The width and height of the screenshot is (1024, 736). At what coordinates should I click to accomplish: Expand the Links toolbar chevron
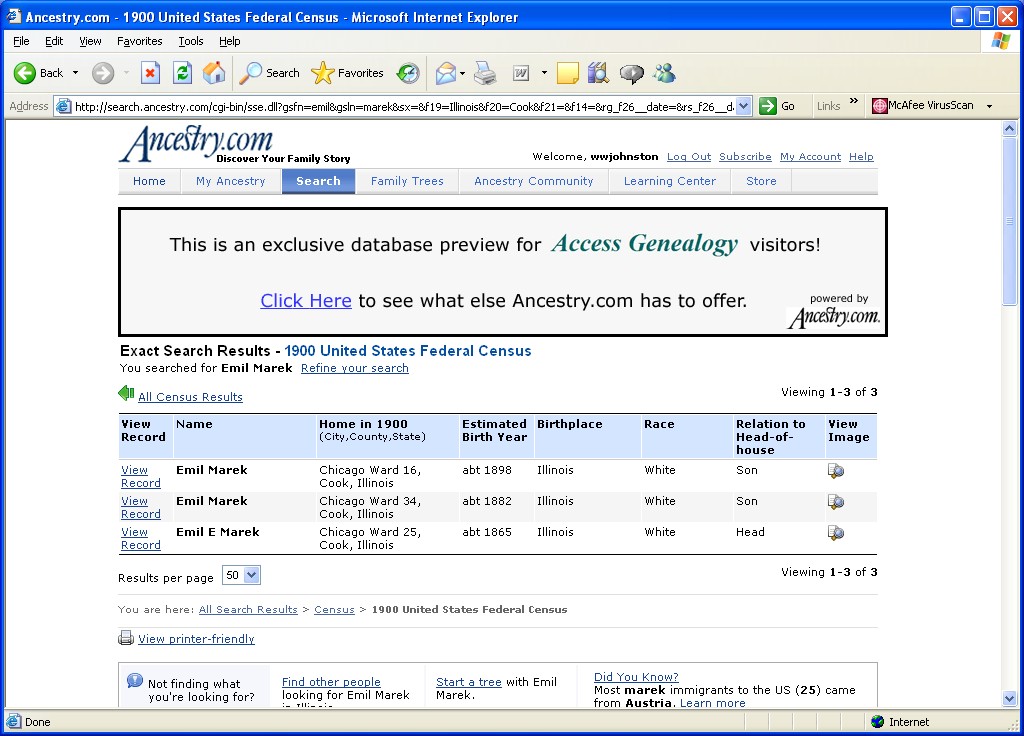(854, 101)
